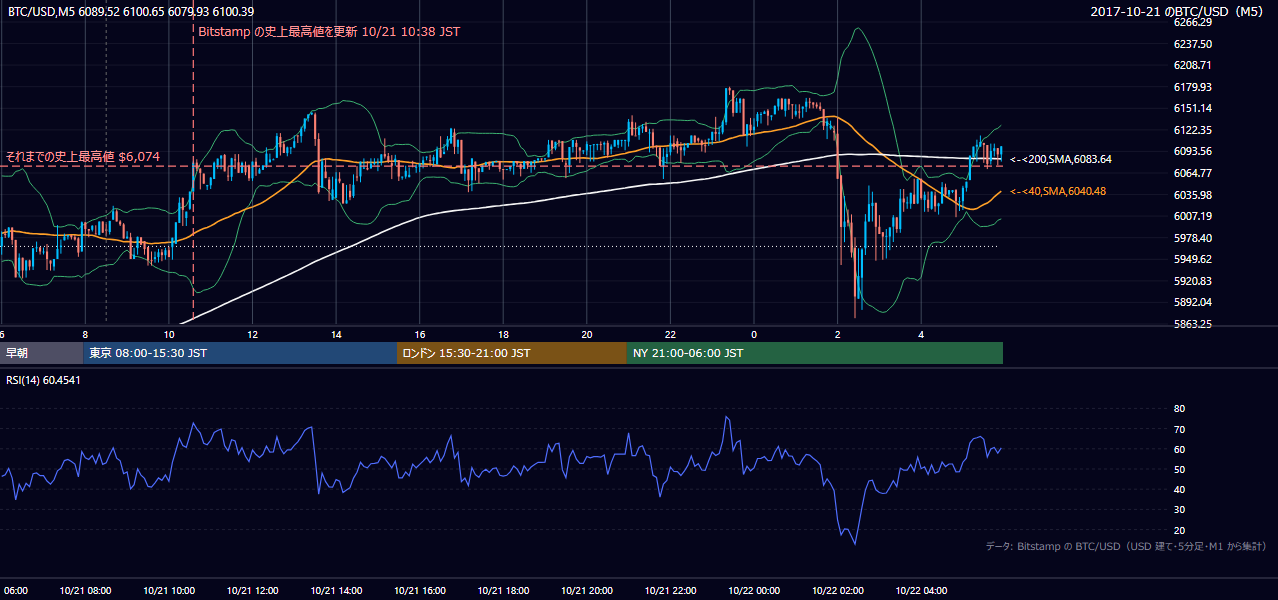The width and height of the screenshot is (1278, 600).
Task: Click price axis value 5949.62
Action: pyautogui.click(x=1193, y=259)
